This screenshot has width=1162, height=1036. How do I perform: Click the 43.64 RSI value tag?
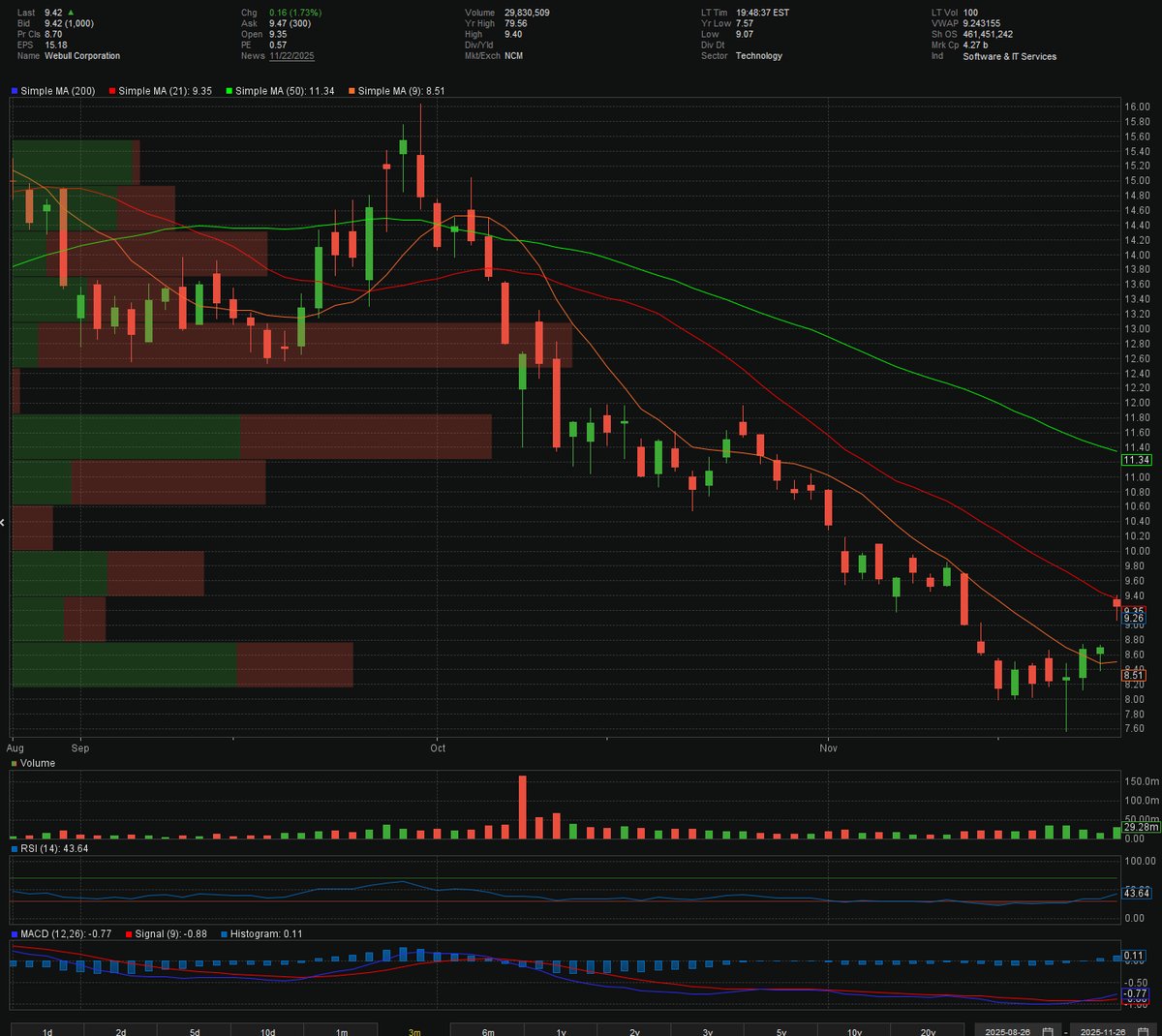(1135, 893)
